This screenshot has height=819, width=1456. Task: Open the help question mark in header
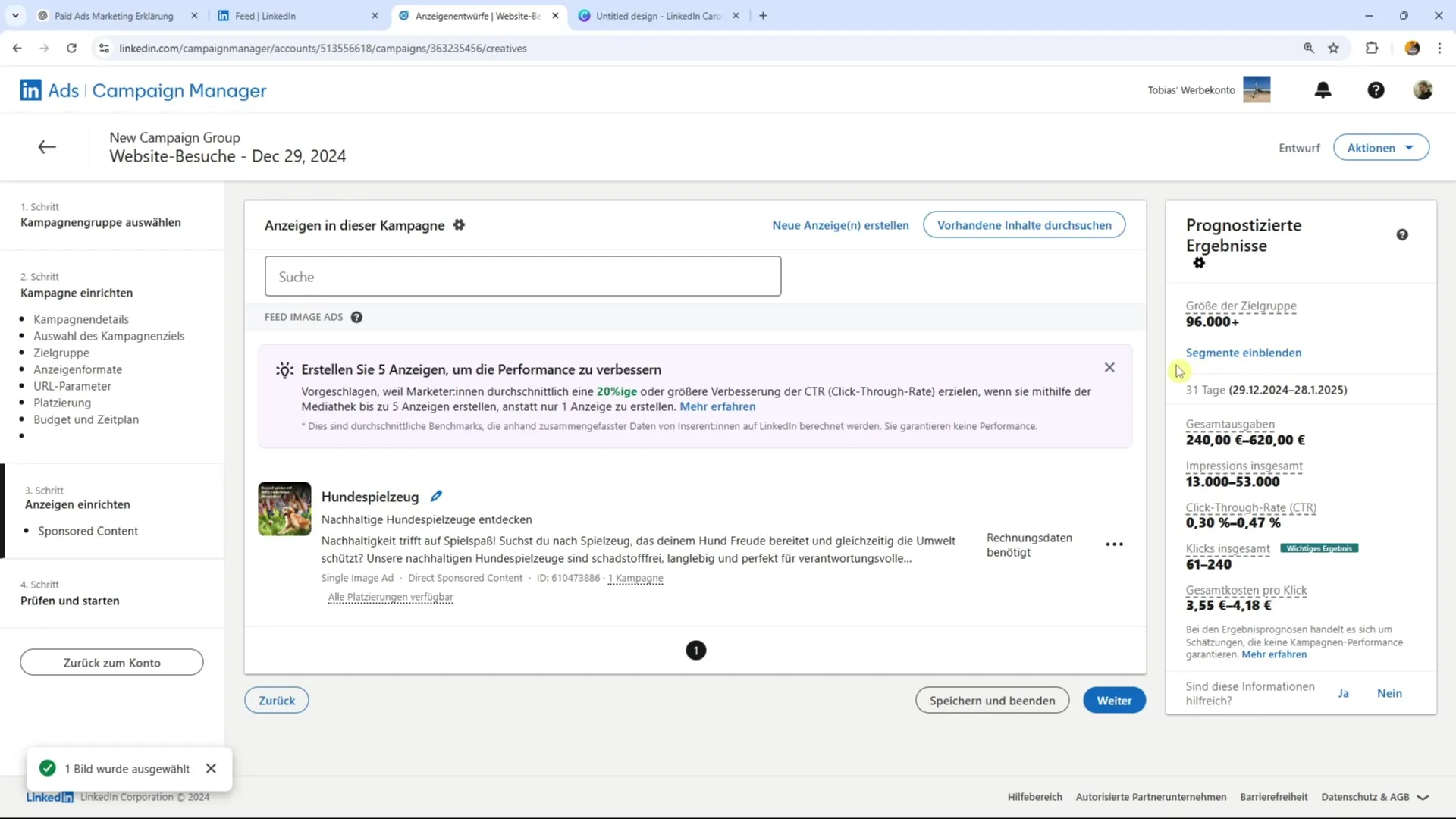[x=1376, y=90]
